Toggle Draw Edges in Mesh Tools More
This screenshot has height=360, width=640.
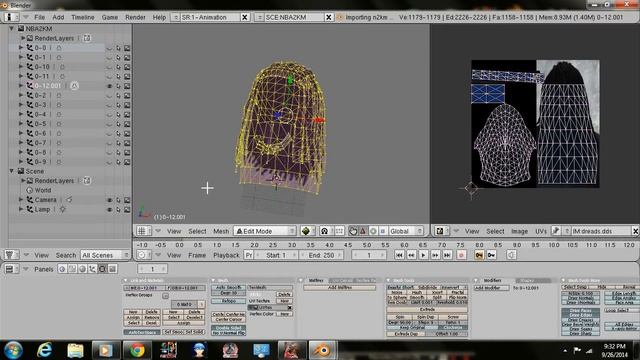coord(580,315)
